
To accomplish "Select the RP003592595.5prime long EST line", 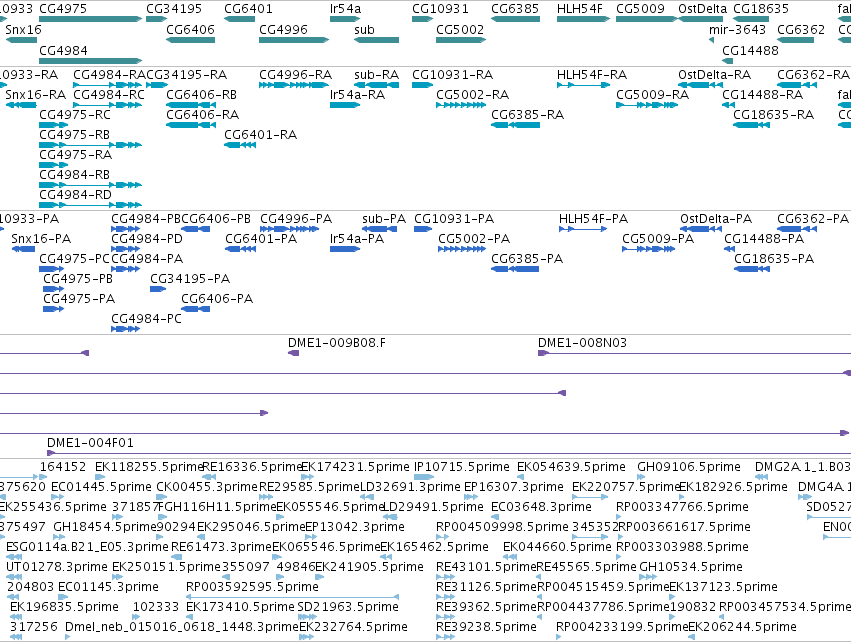I will click(x=293, y=597).
